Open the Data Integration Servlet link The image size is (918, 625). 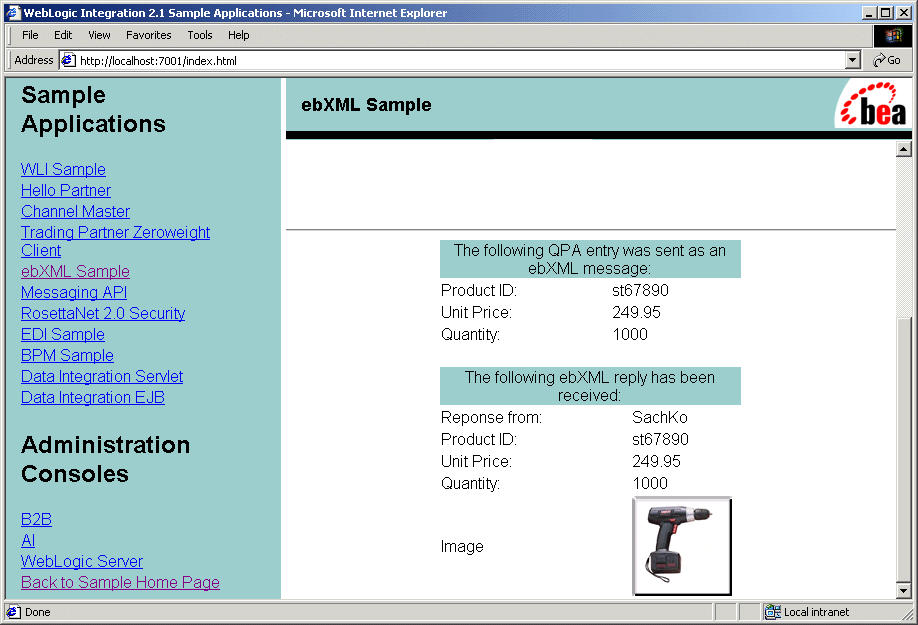102,376
